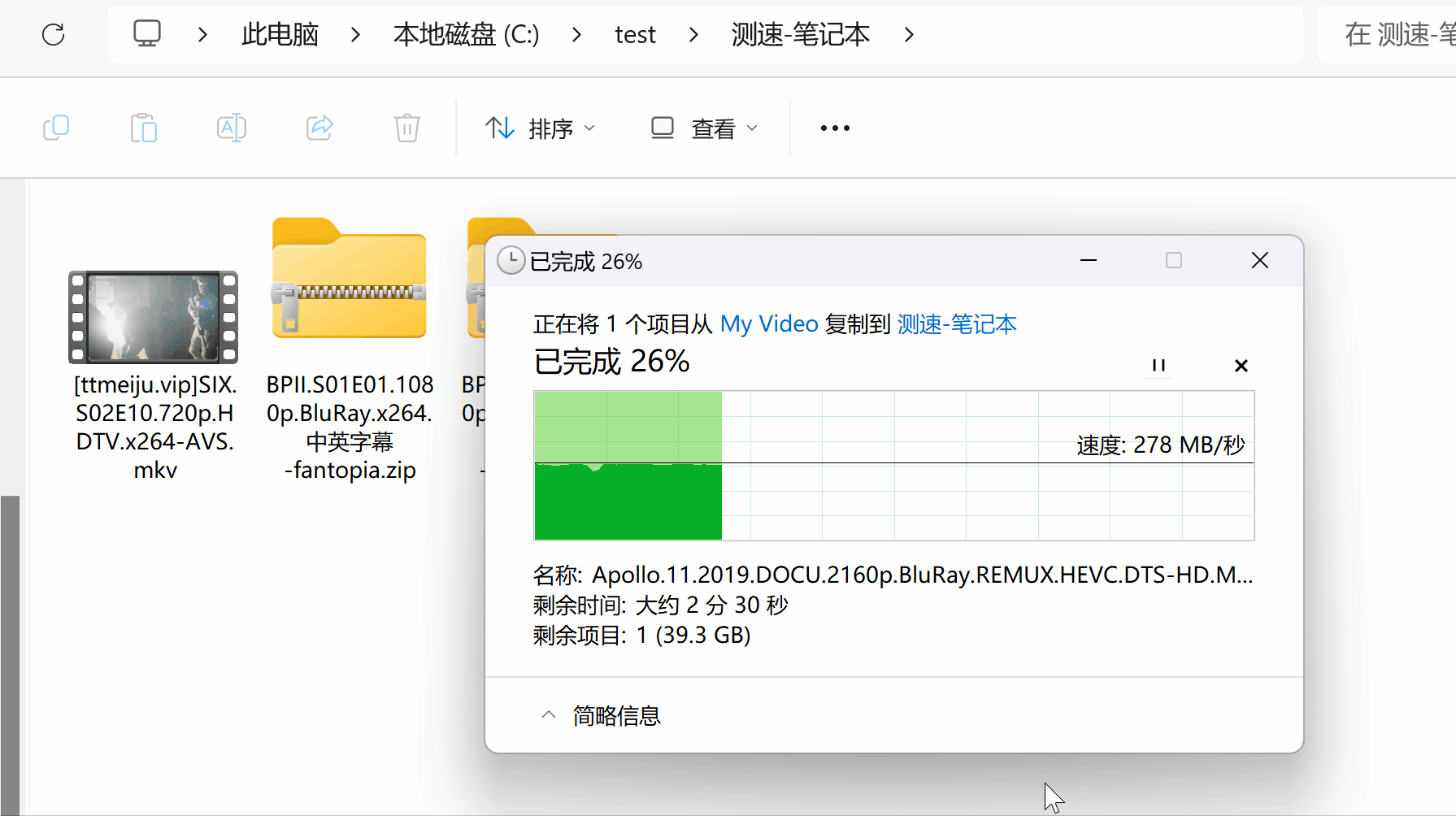Image resolution: width=1456 pixels, height=816 pixels.
Task: Open the 测速-笔记本 destination link in dialog
Action: pos(957,324)
